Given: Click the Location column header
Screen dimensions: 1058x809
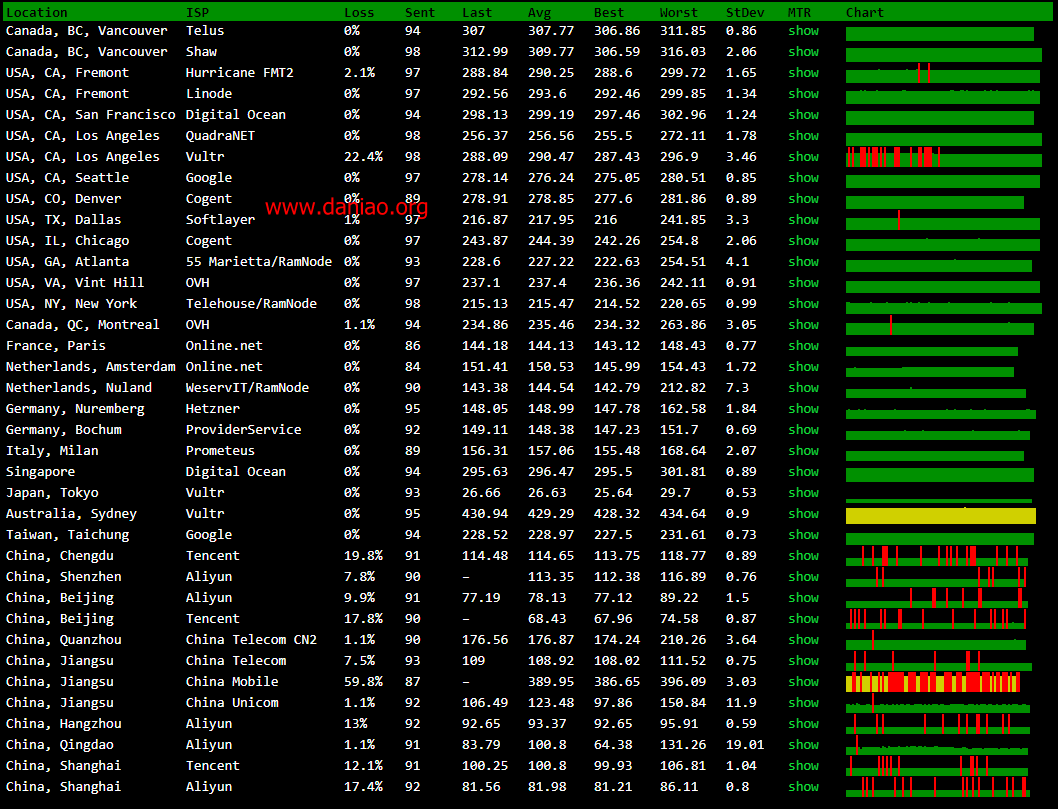Looking at the screenshot, I should (37, 13).
